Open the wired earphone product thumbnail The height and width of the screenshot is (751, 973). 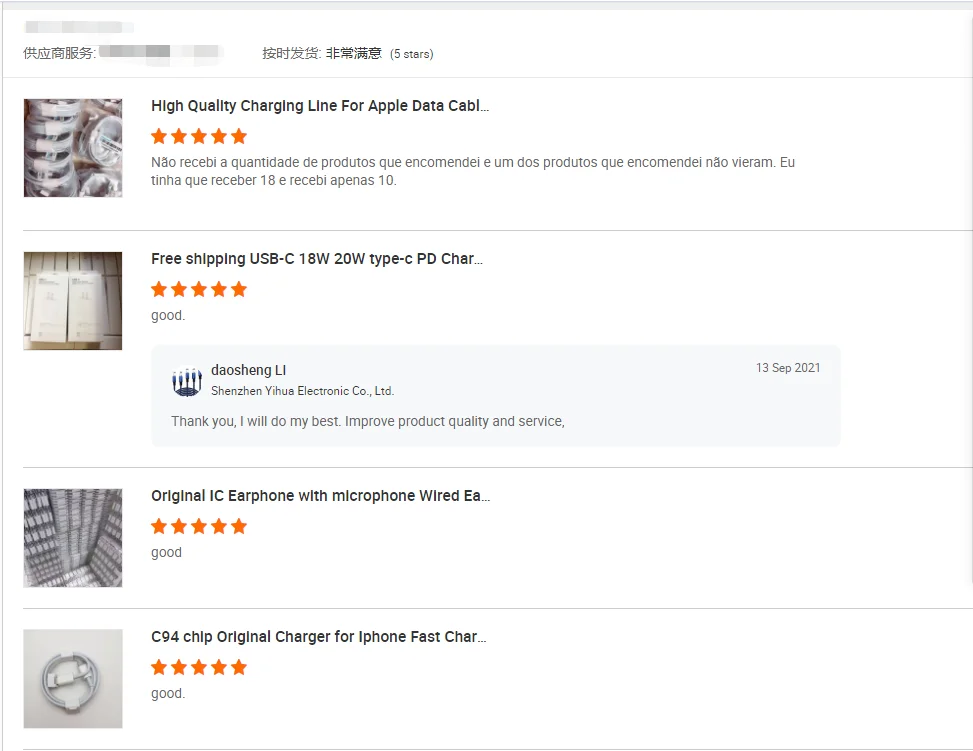coord(73,538)
